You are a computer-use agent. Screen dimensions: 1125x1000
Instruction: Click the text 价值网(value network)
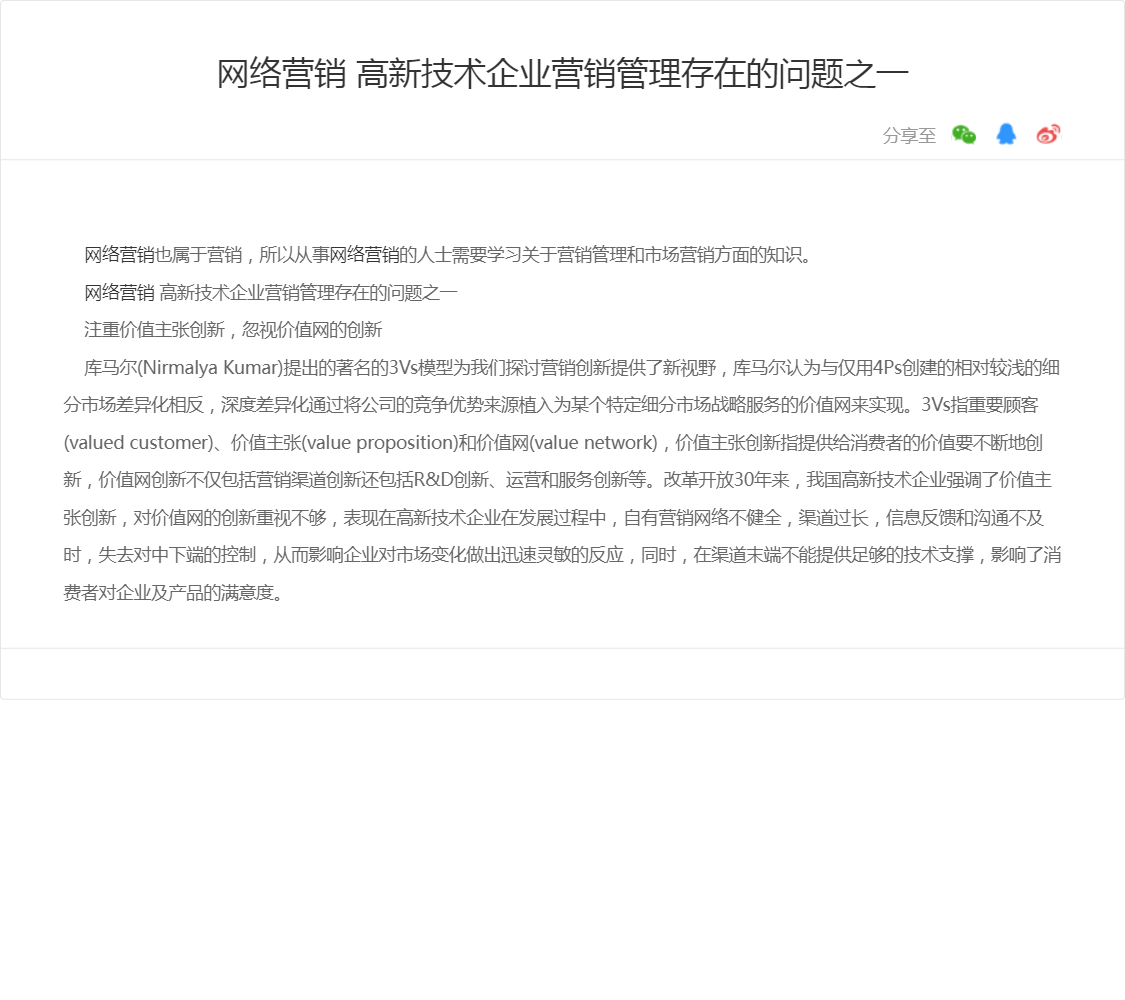(x=568, y=443)
